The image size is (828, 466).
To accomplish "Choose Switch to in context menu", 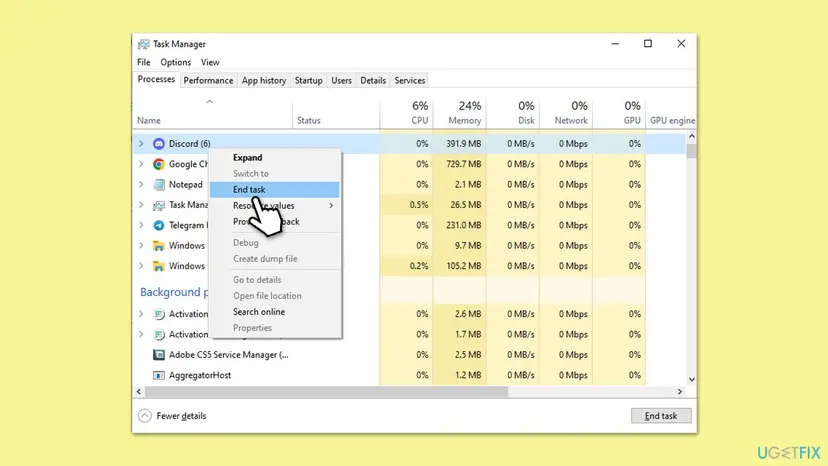I will tap(275, 173).
